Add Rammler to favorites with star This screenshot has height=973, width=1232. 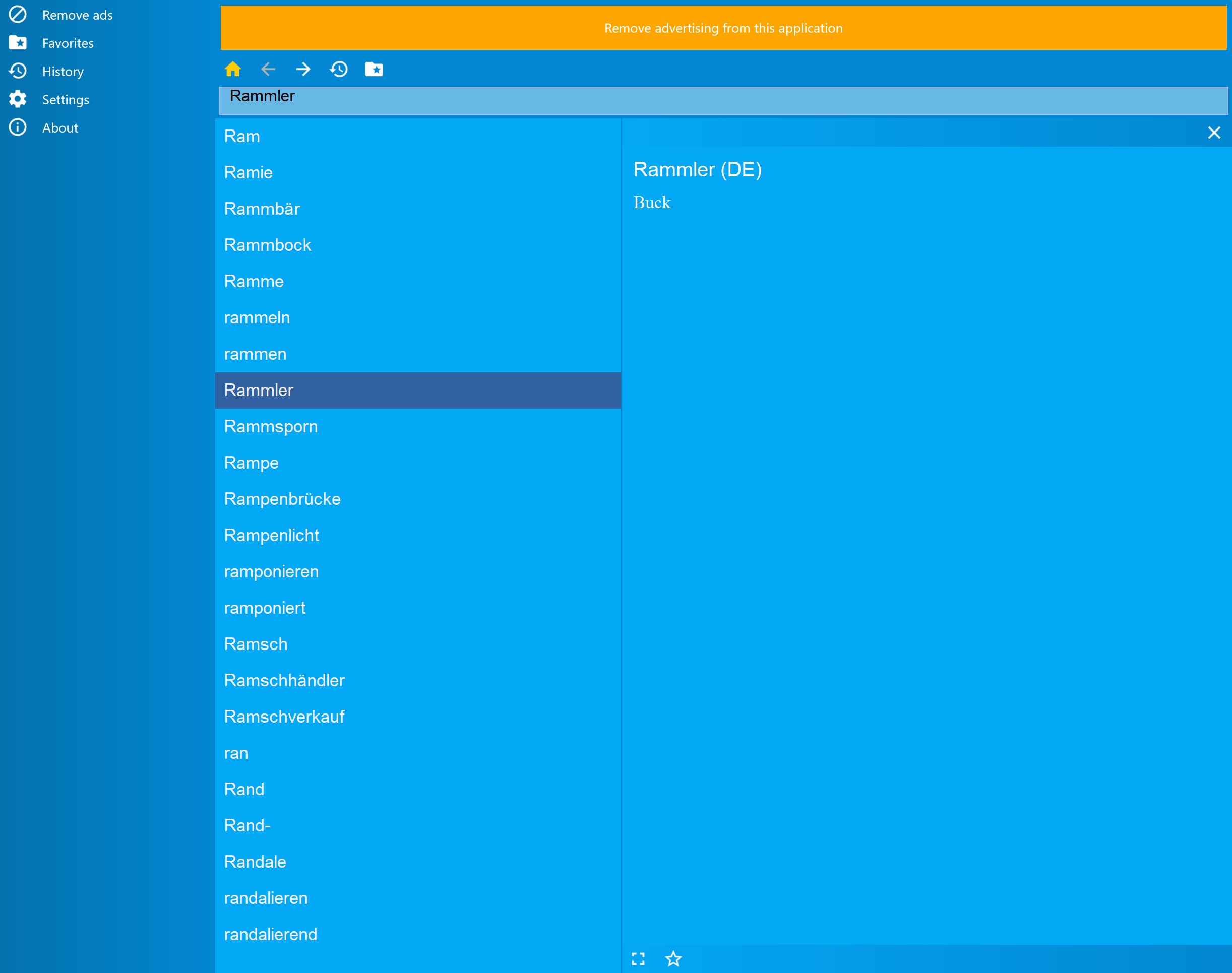coord(673,959)
